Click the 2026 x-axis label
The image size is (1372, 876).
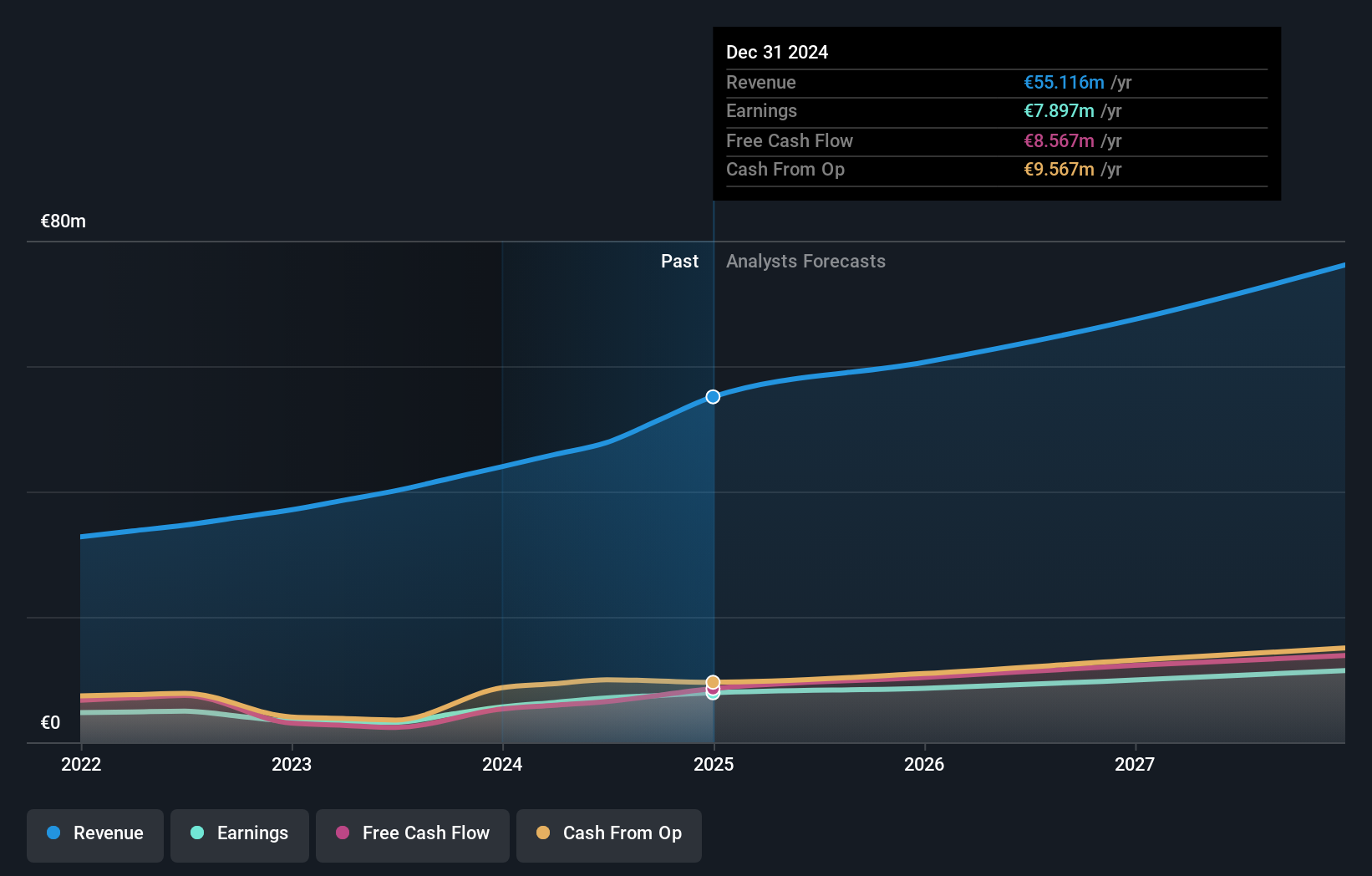(x=924, y=764)
